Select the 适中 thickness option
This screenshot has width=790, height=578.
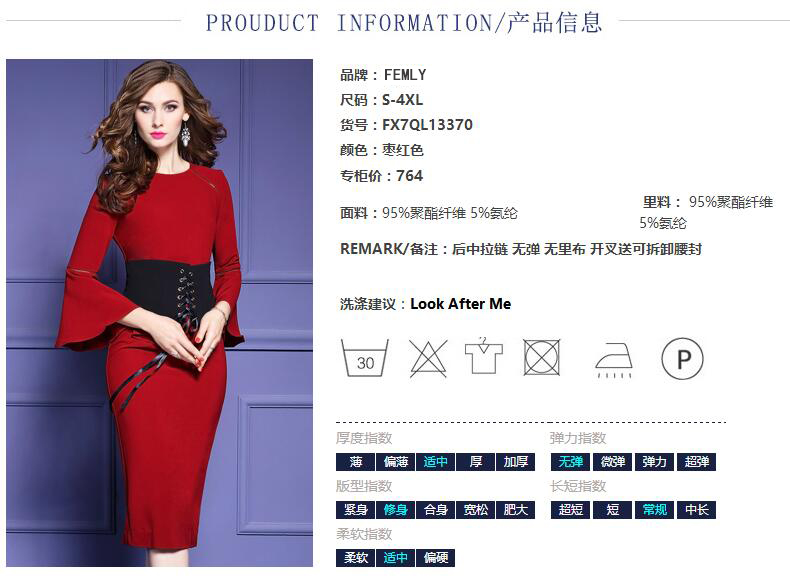[x=435, y=462]
